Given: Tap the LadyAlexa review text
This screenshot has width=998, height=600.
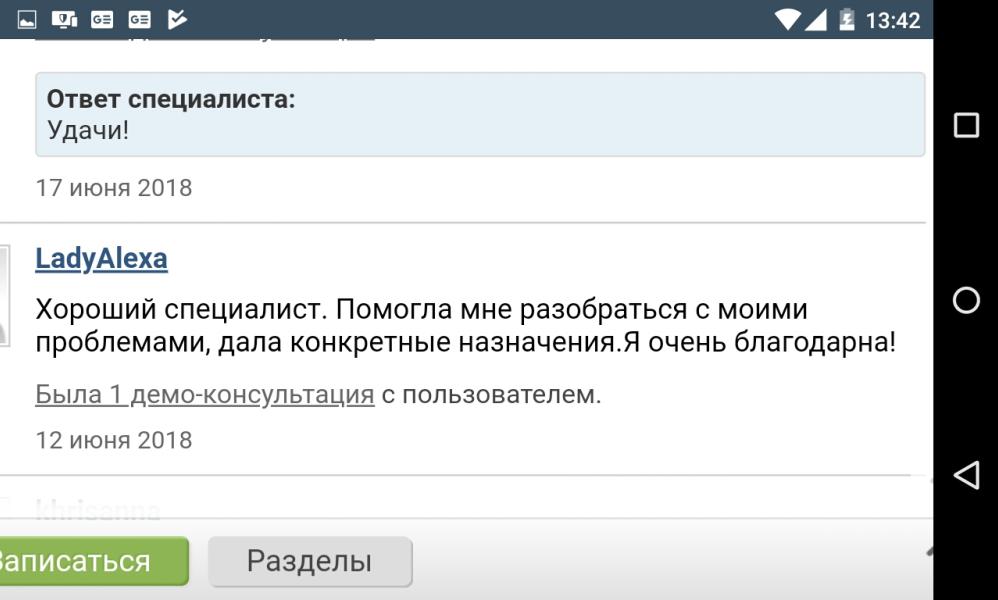Looking at the screenshot, I should pyautogui.click(x=465, y=326).
